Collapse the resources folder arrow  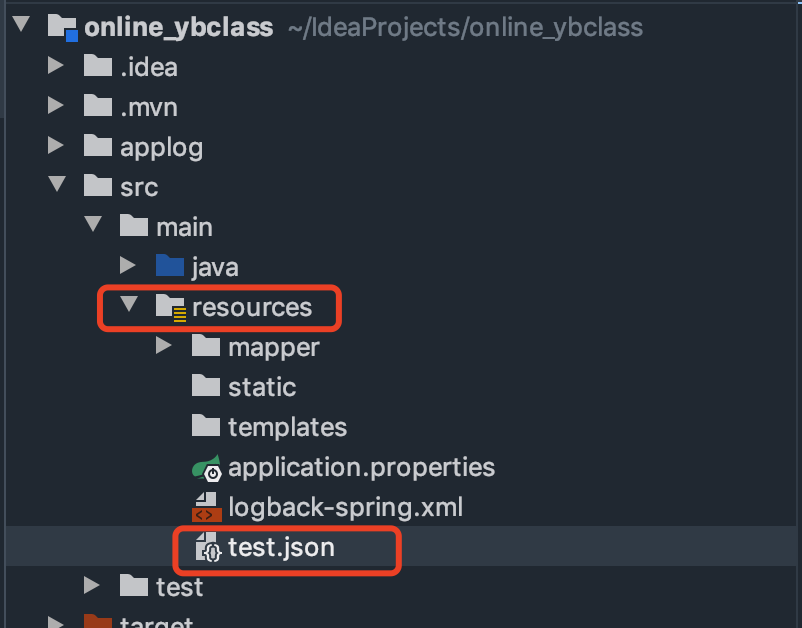click(x=129, y=304)
